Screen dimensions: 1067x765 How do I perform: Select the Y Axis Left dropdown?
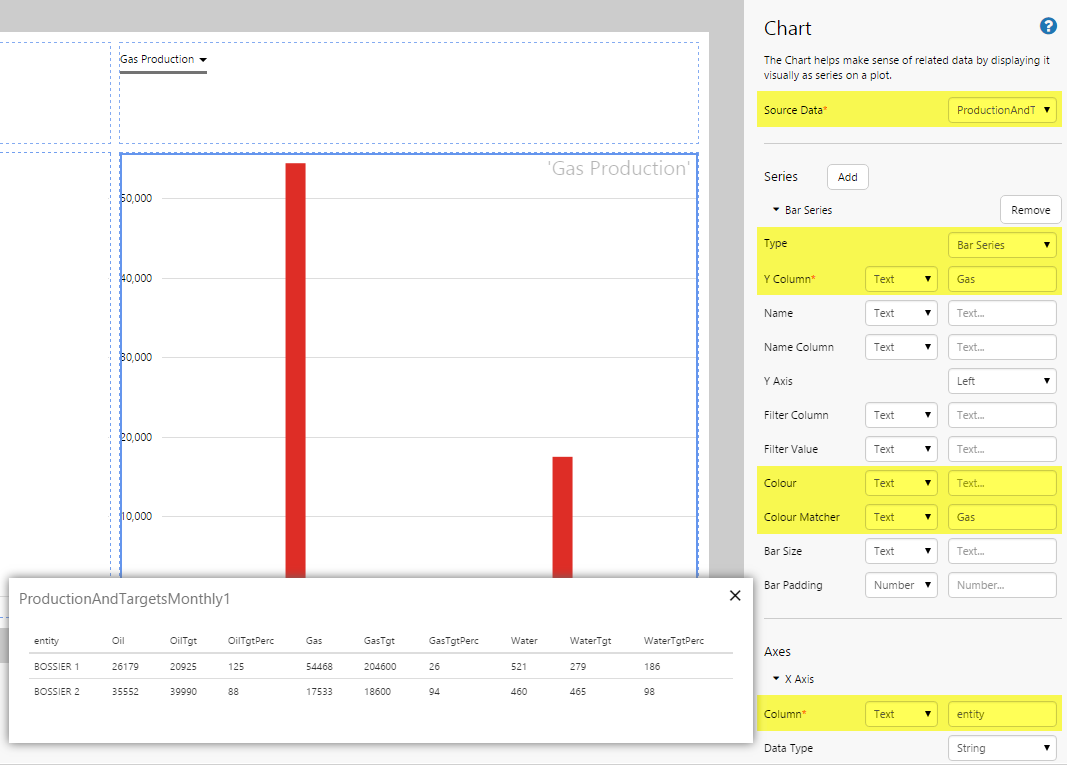coord(1002,381)
